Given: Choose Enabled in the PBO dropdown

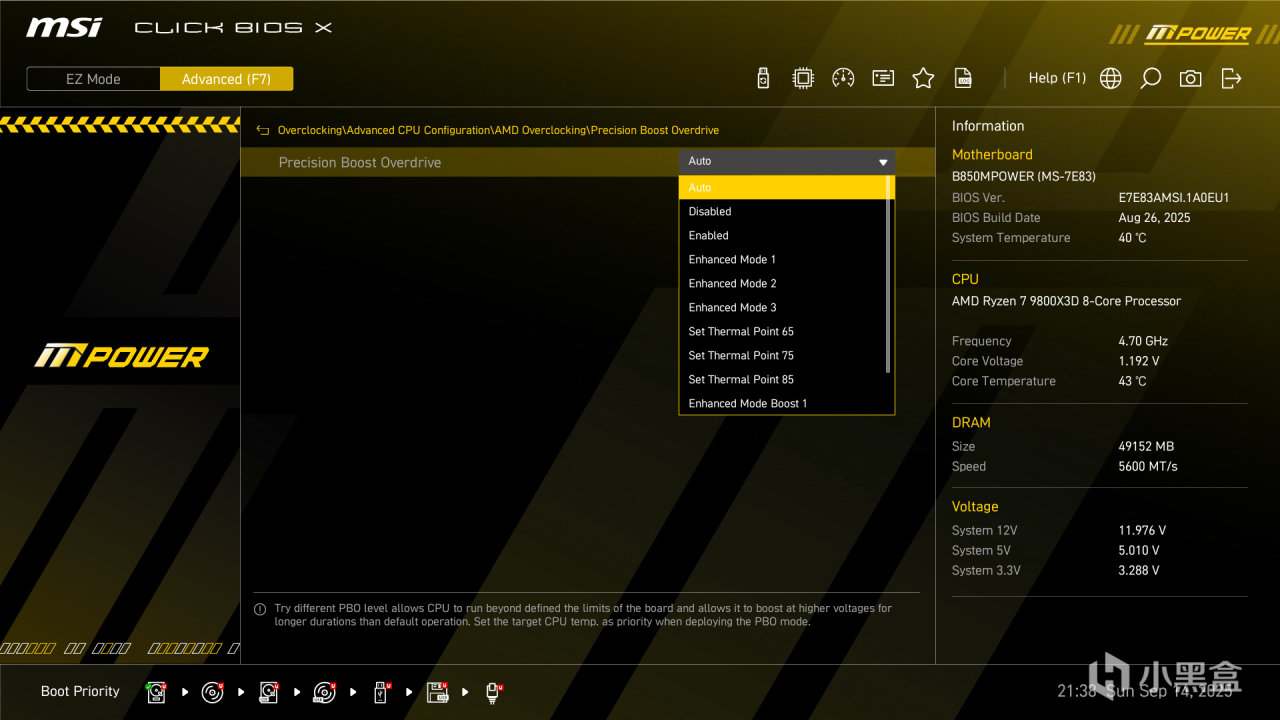Looking at the screenshot, I should (x=783, y=236).
